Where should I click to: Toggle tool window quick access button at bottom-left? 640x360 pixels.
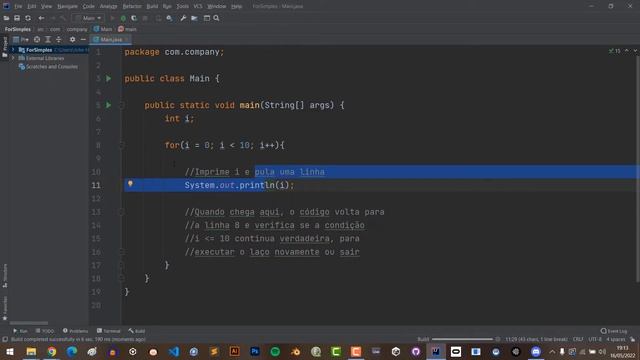pos(5,339)
